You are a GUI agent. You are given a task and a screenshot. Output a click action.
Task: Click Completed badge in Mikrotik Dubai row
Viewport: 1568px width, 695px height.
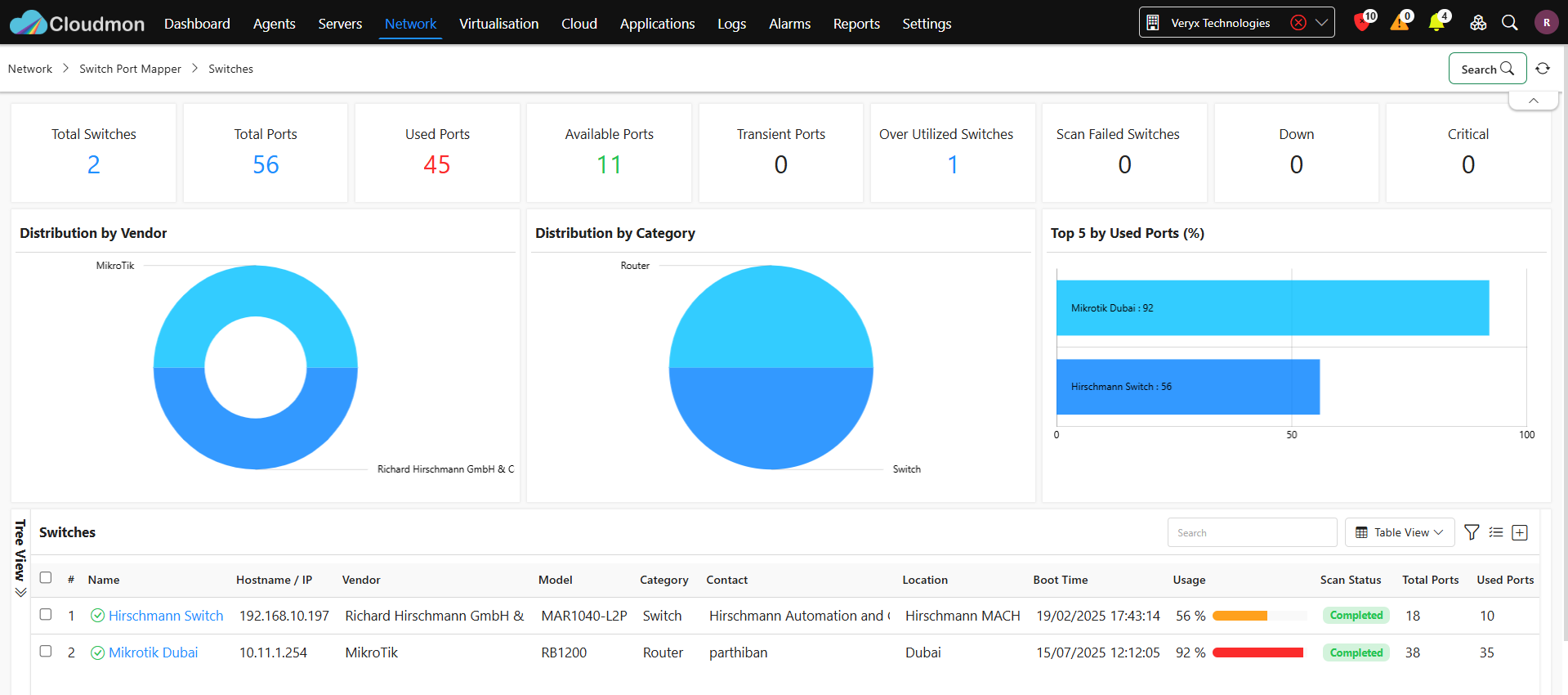click(x=1356, y=652)
